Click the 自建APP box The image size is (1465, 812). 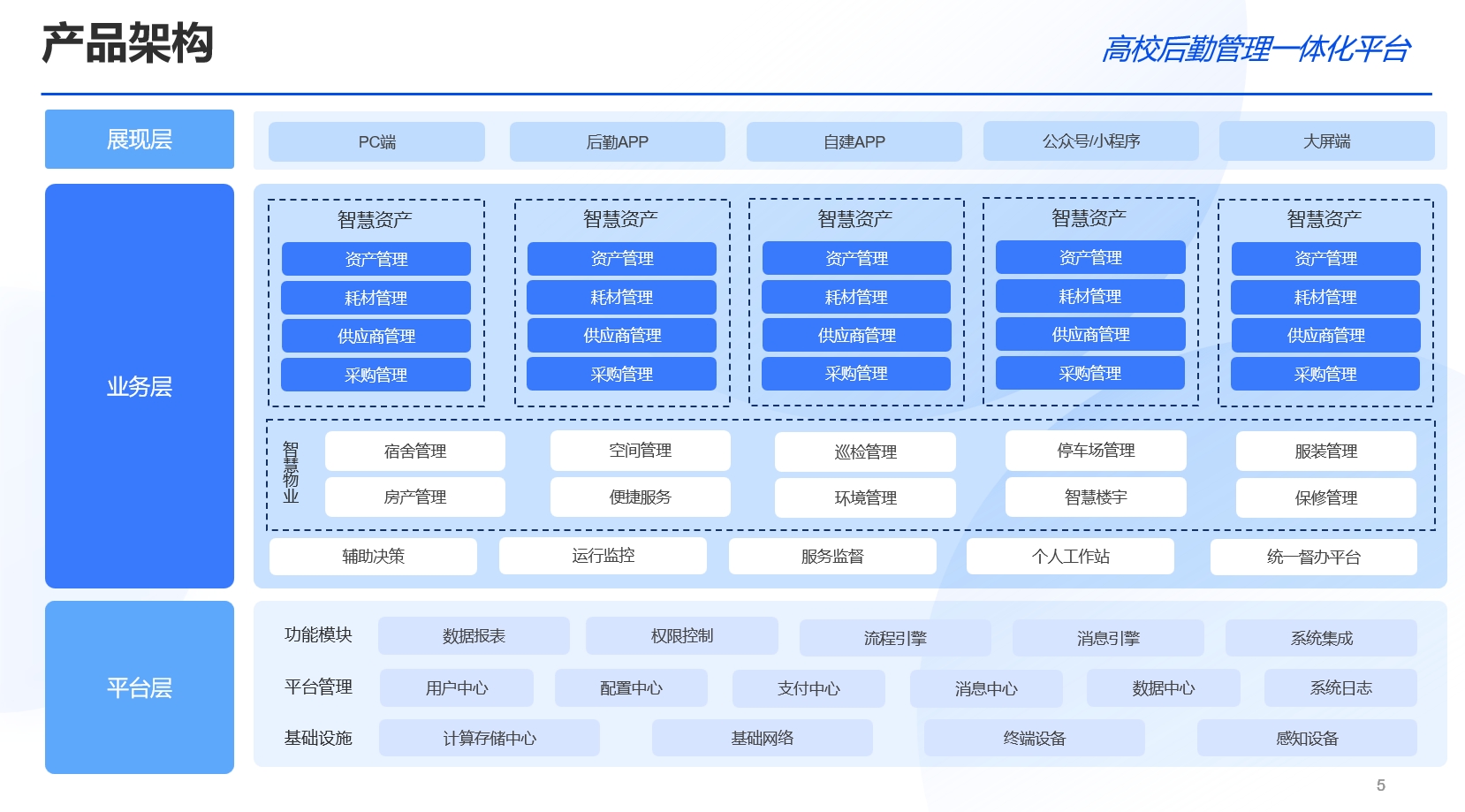point(854,141)
